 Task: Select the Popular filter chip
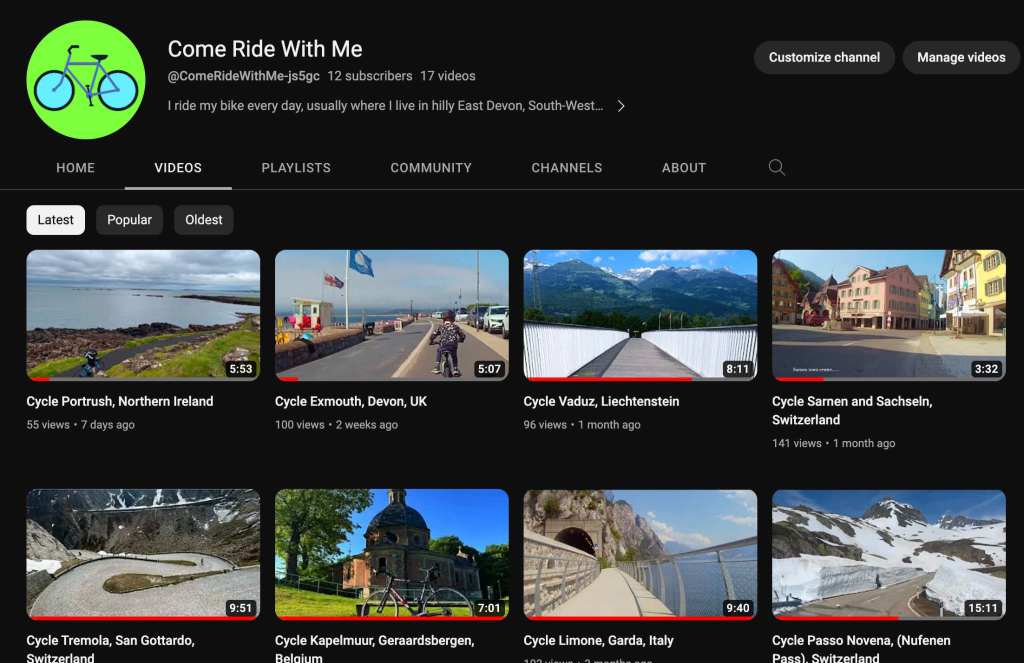[x=129, y=220]
